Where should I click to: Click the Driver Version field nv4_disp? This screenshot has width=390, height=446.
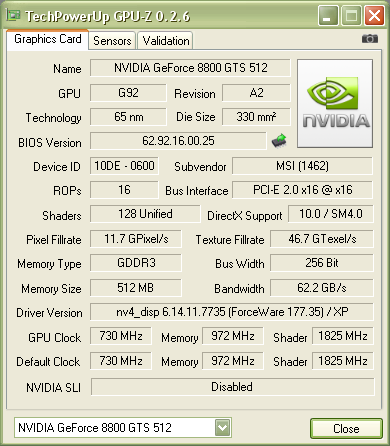point(232,312)
